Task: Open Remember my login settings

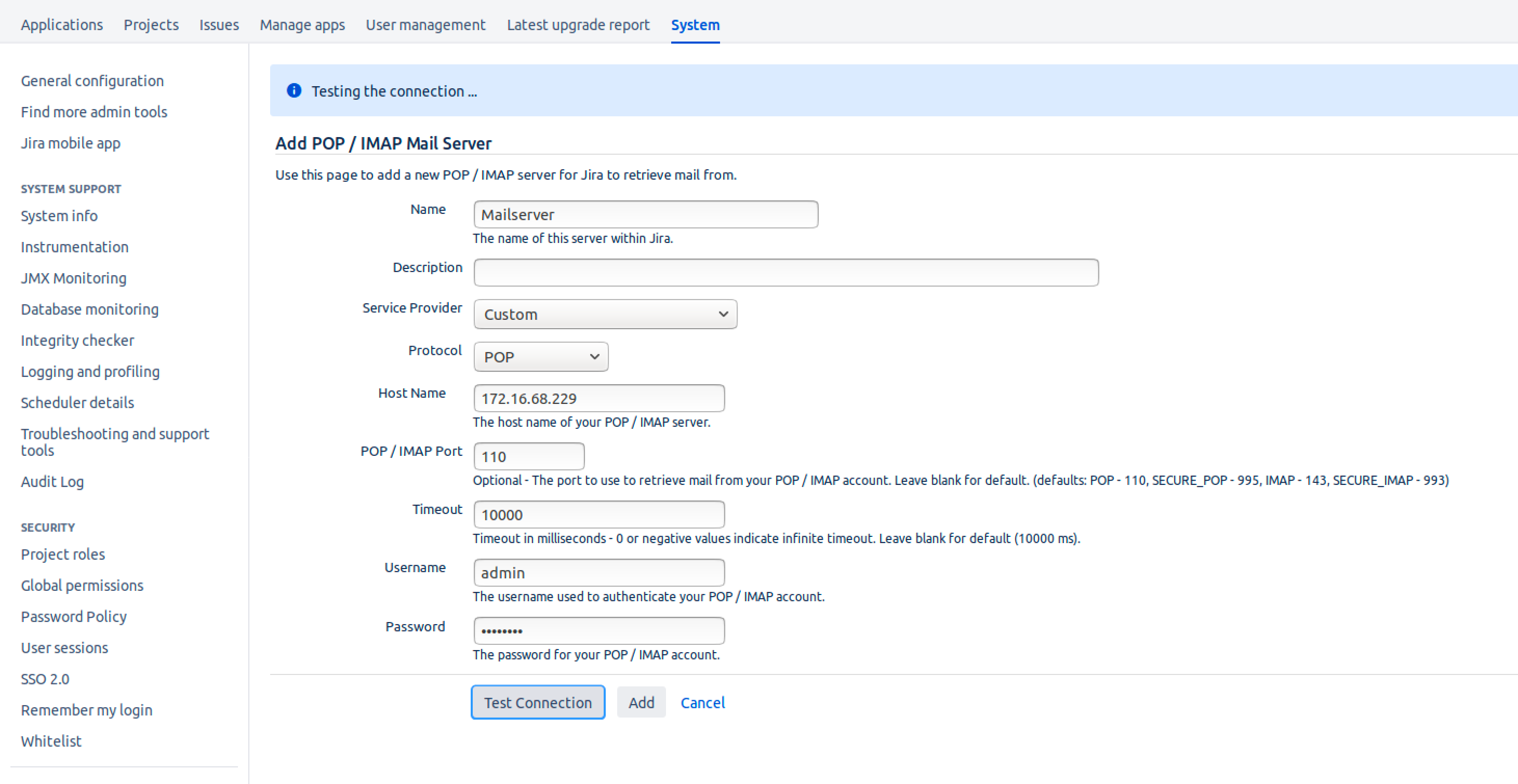Action: pos(87,710)
